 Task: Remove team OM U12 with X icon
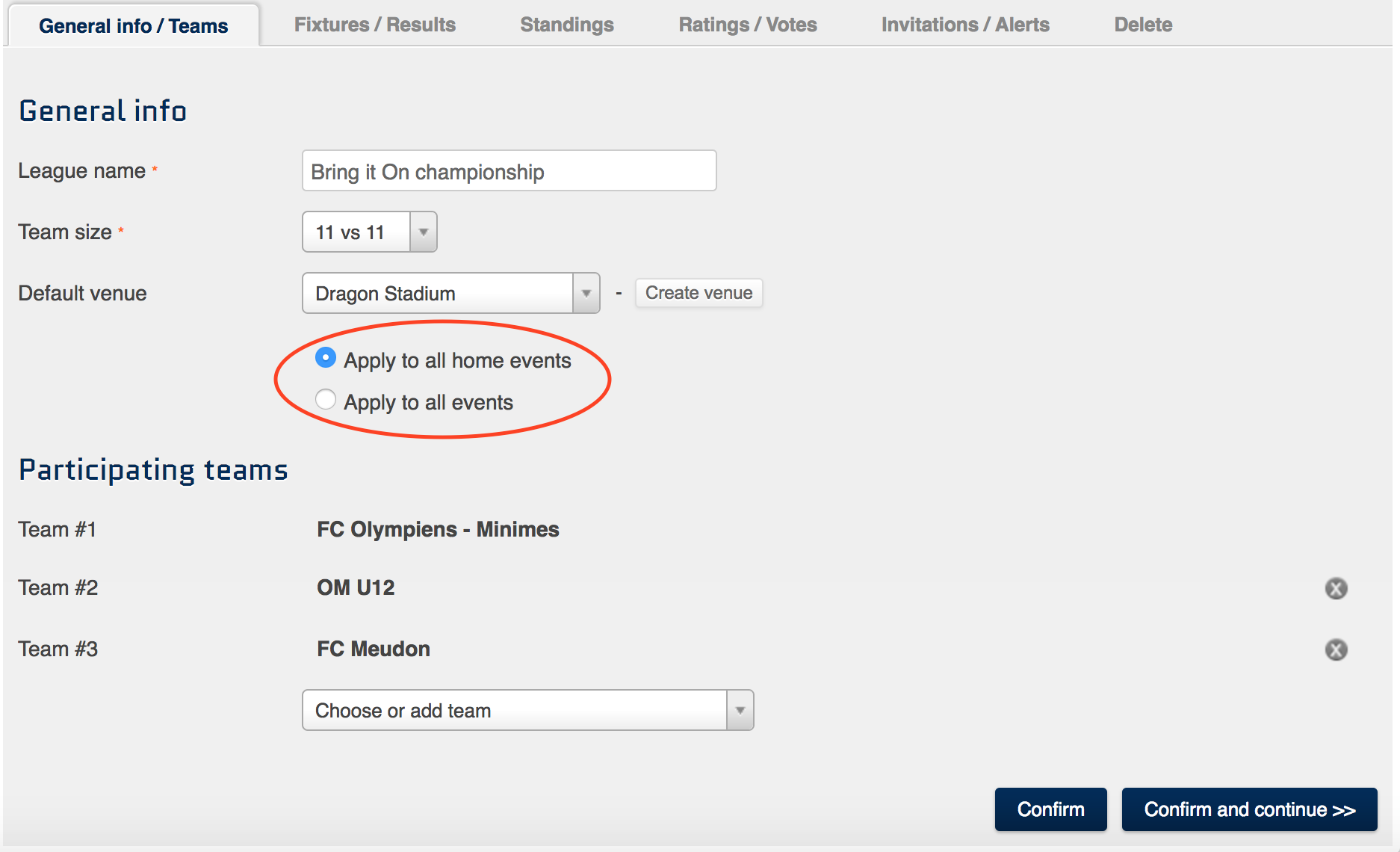1336,589
